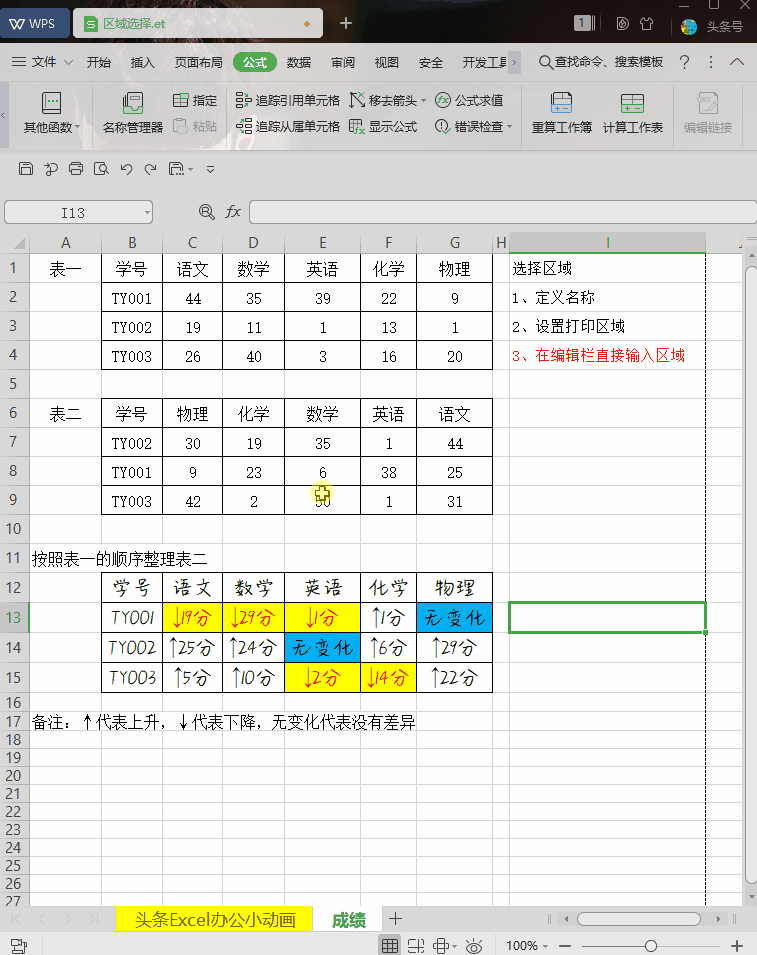Toggle eye protection mode icon

[473, 945]
